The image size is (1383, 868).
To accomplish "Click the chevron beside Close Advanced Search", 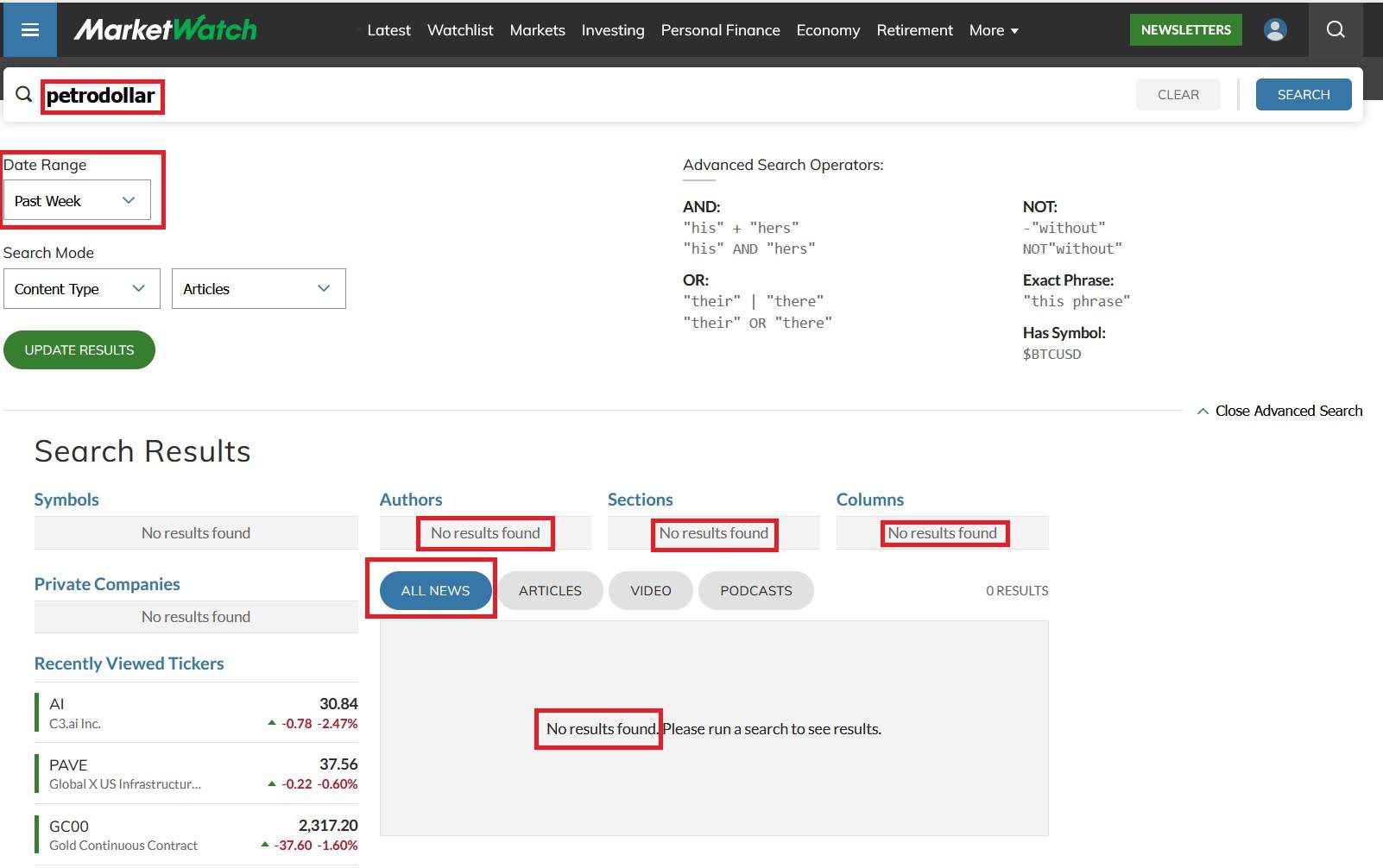I will tap(1203, 412).
